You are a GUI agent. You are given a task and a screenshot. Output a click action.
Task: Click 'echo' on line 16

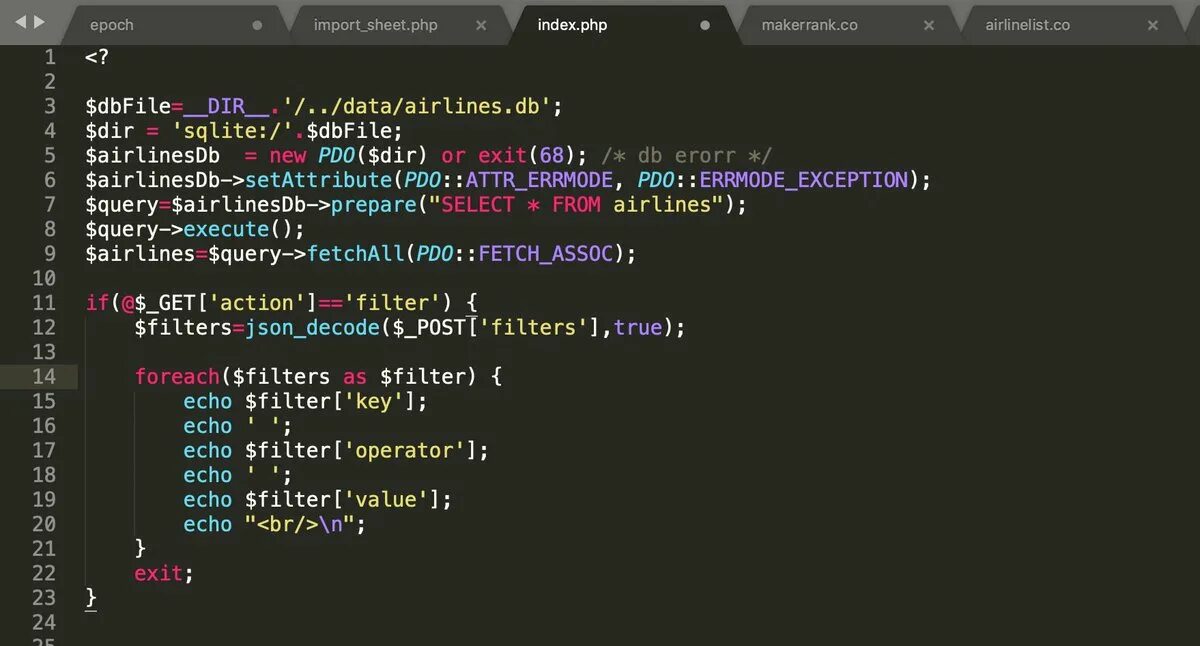click(208, 426)
